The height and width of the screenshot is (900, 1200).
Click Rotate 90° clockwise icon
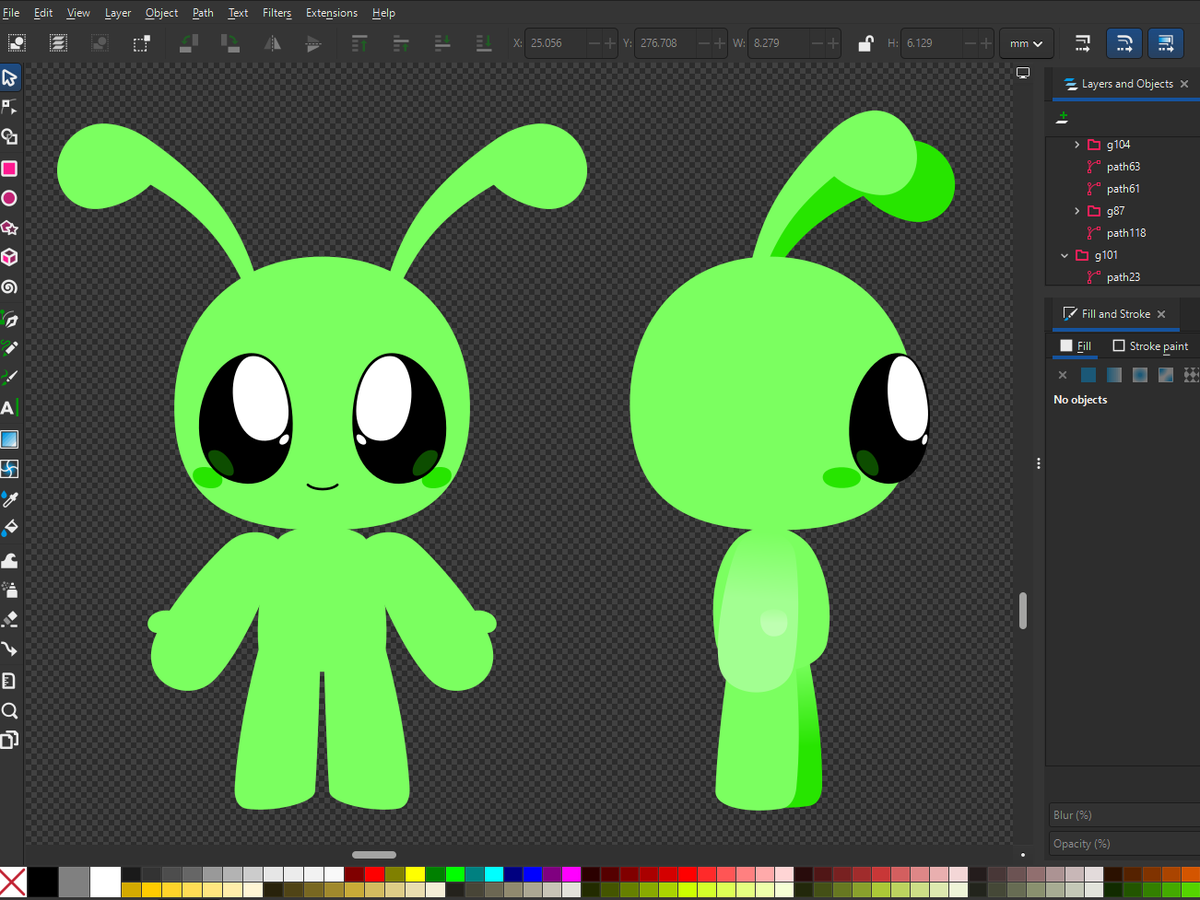tap(230, 43)
